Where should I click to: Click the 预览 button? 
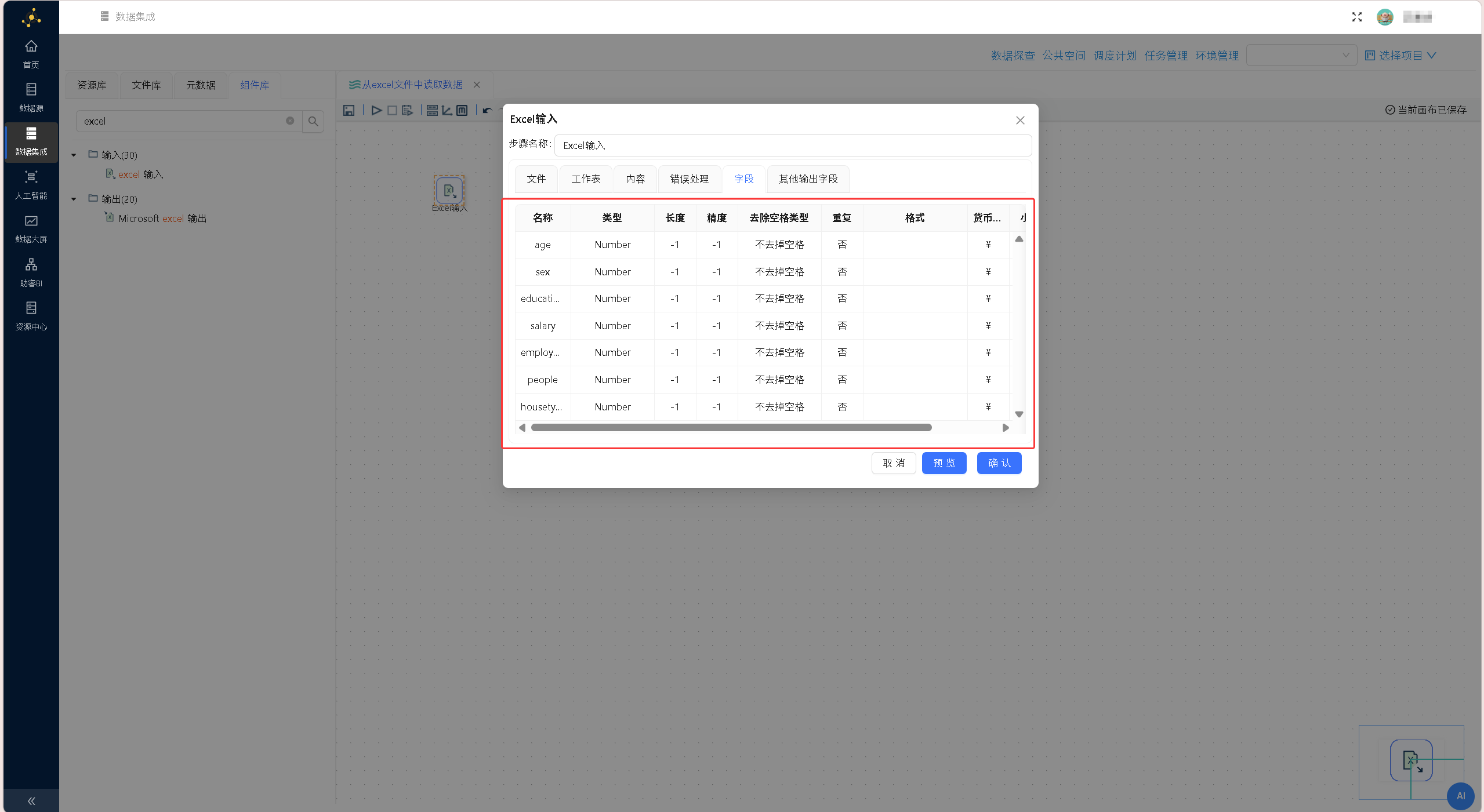point(944,463)
